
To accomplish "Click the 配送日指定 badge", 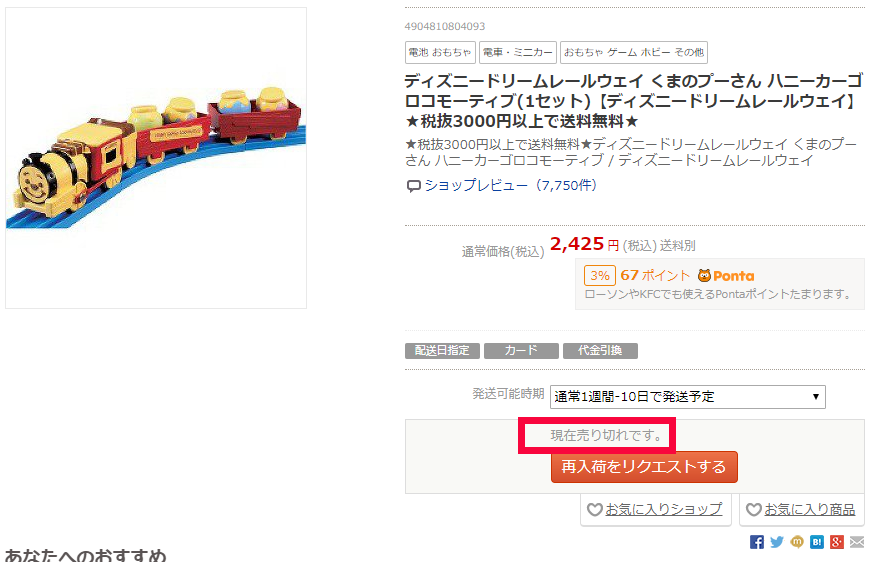I will (x=442, y=351).
